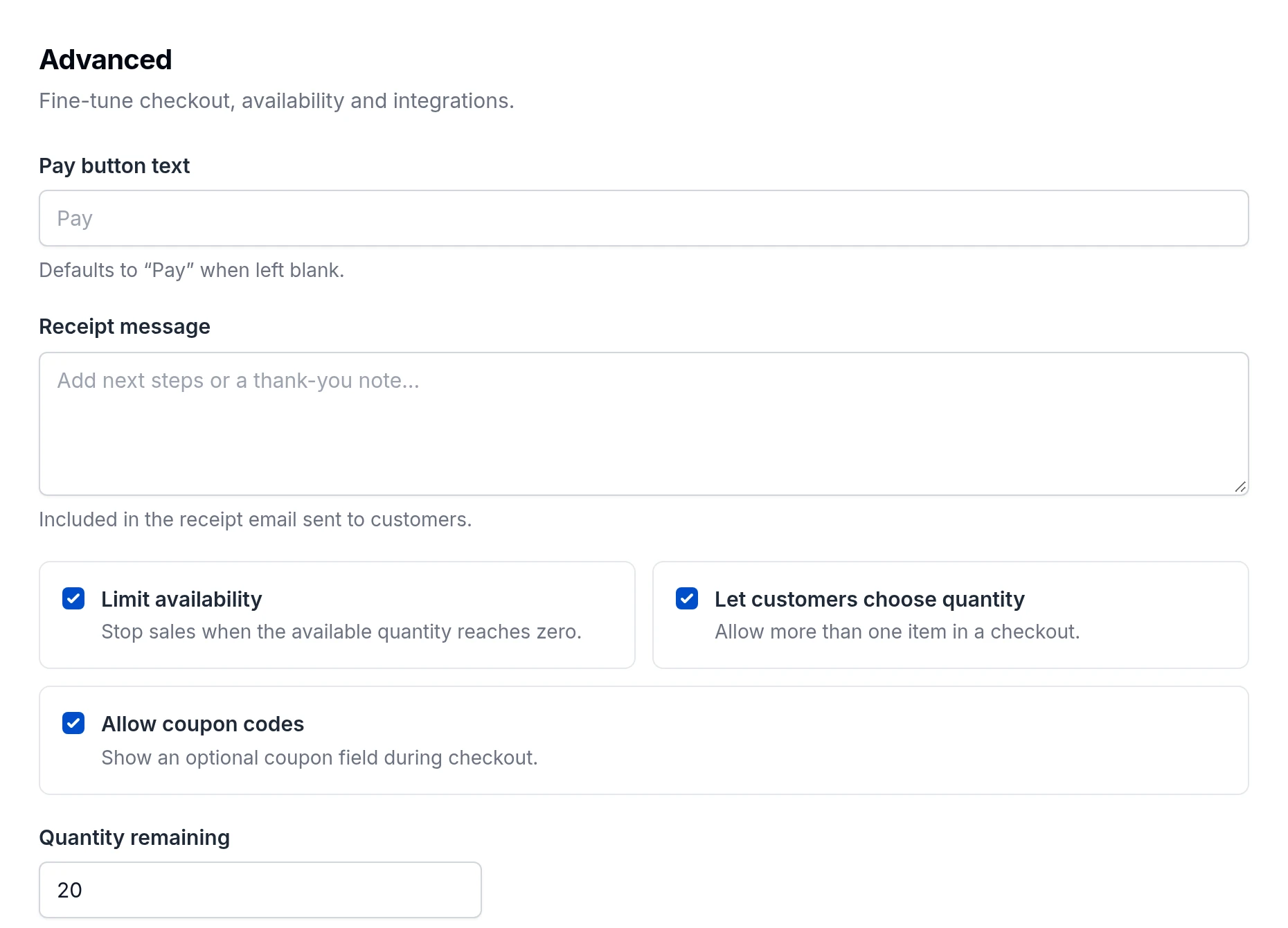This screenshot has height=928, width=1288.
Task: Uncheck the Limit availability checkbox
Action: coord(73,598)
